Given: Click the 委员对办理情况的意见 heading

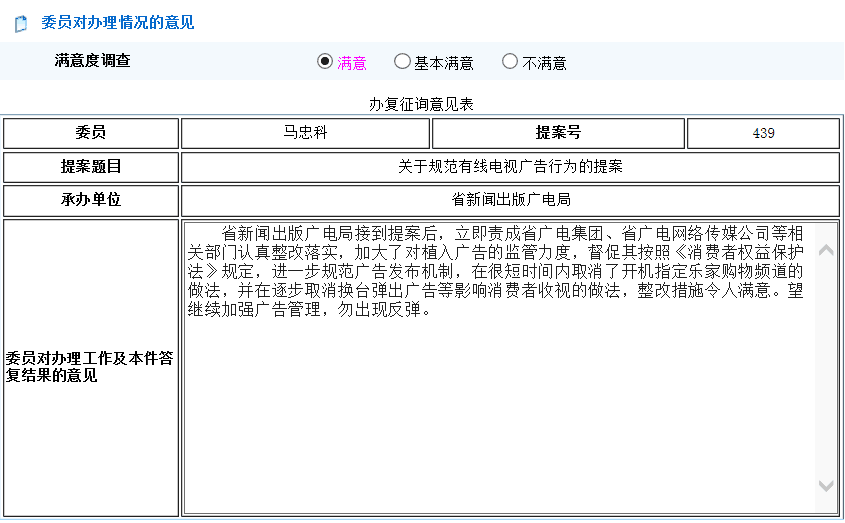Looking at the screenshot, I should click(x=117, y=23).
